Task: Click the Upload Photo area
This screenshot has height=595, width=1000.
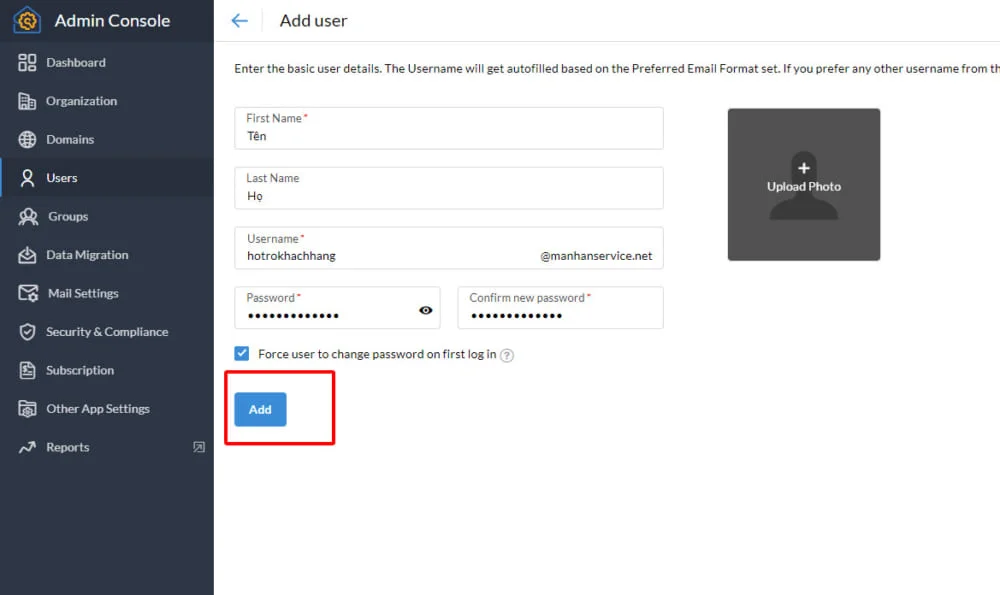Action: tap(803, 184)
